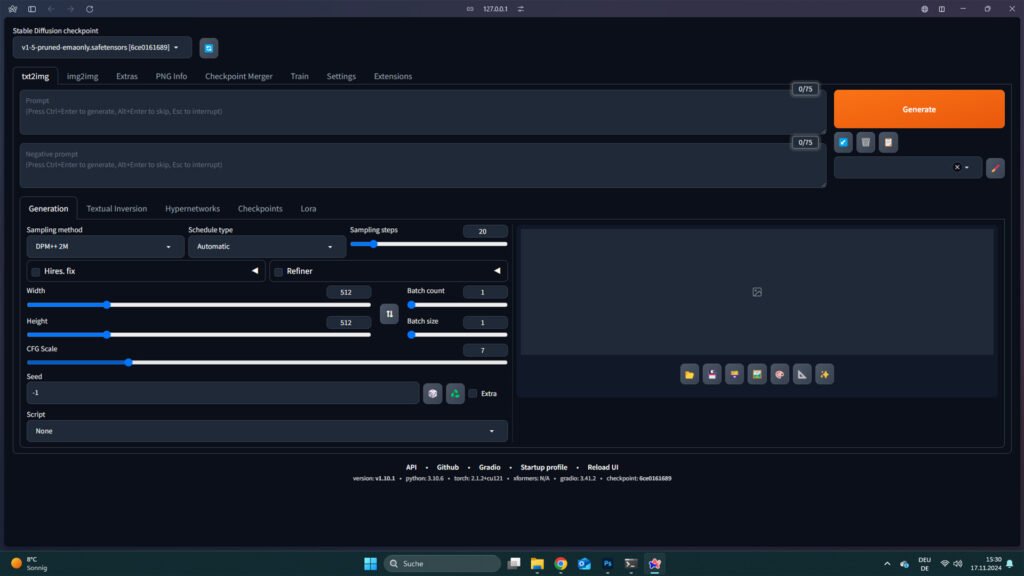Tick the Extra seed checkbox
This screenshot has height=576, width=1024.
473,394
